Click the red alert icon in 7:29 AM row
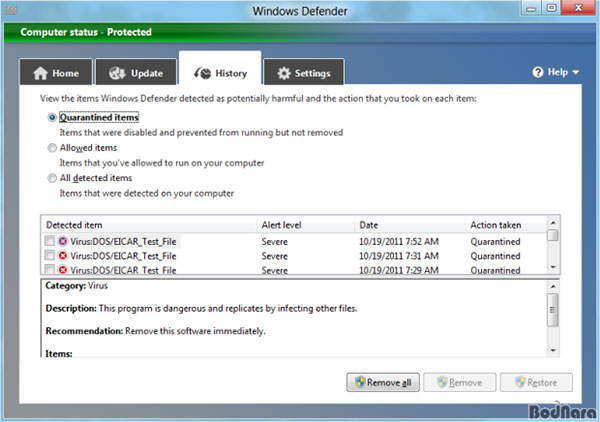600x422 pixels. (63, 270)
